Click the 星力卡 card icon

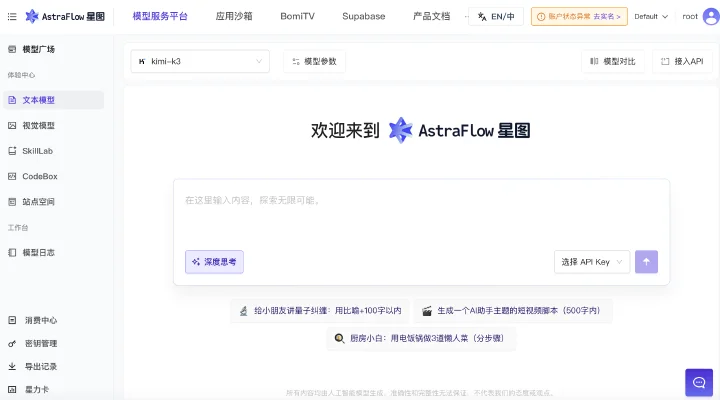point(12,389)
